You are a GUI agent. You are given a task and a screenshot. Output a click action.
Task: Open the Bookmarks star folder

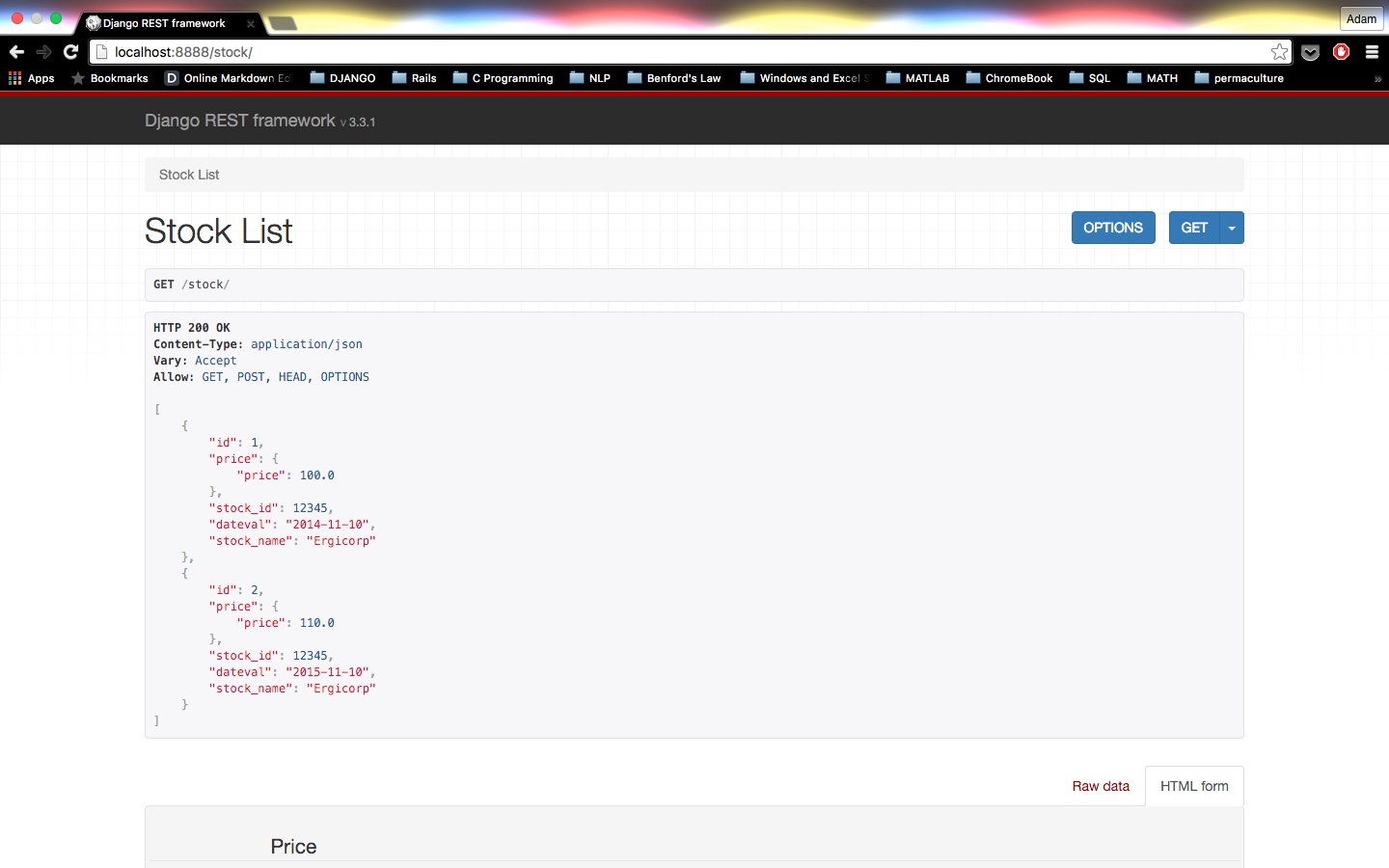(110, 78)
